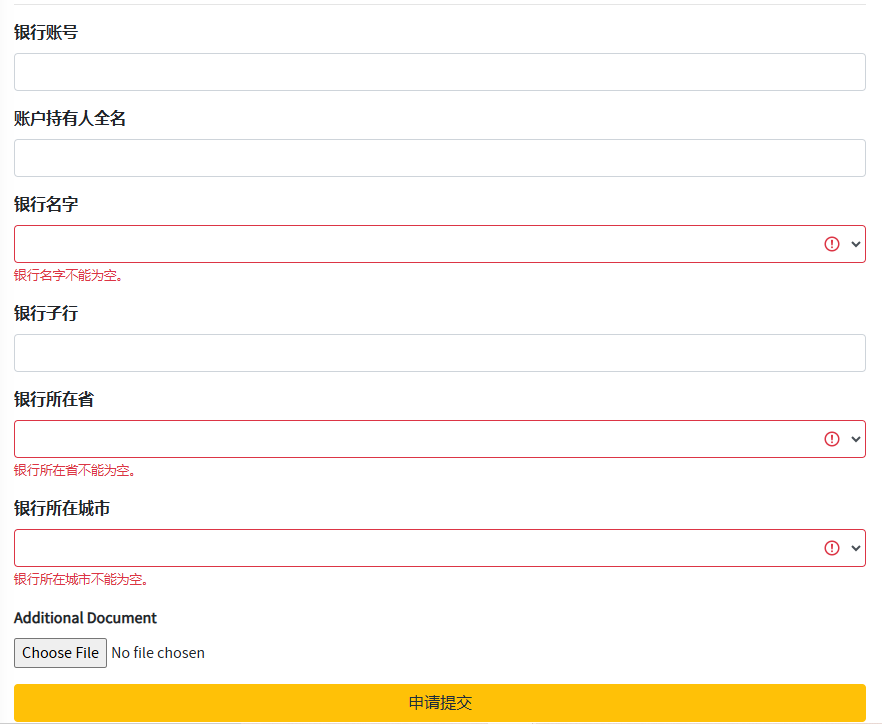Click the 银行子行 input field
This screenshot has height=724, width=882.
pos(439,353)
